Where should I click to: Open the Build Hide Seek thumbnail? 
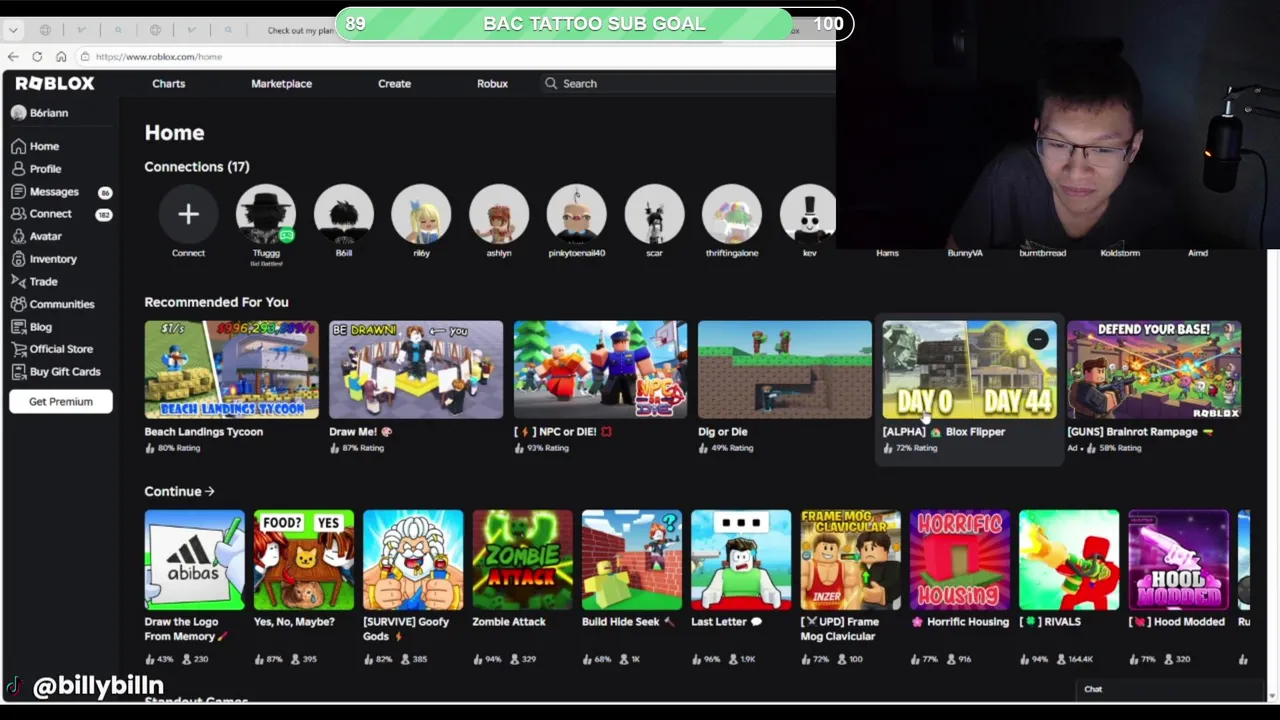coord(632,560)
